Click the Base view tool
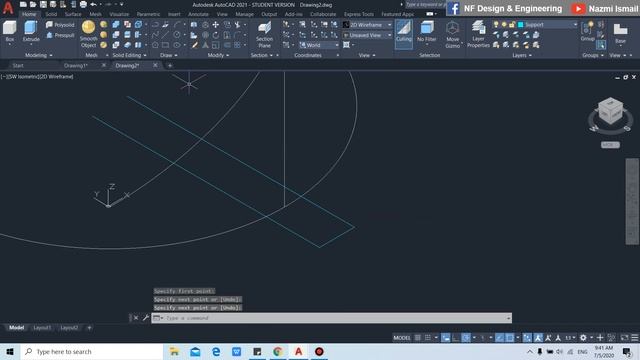This screenshot has width=640, height=360. tap(620, 33)
